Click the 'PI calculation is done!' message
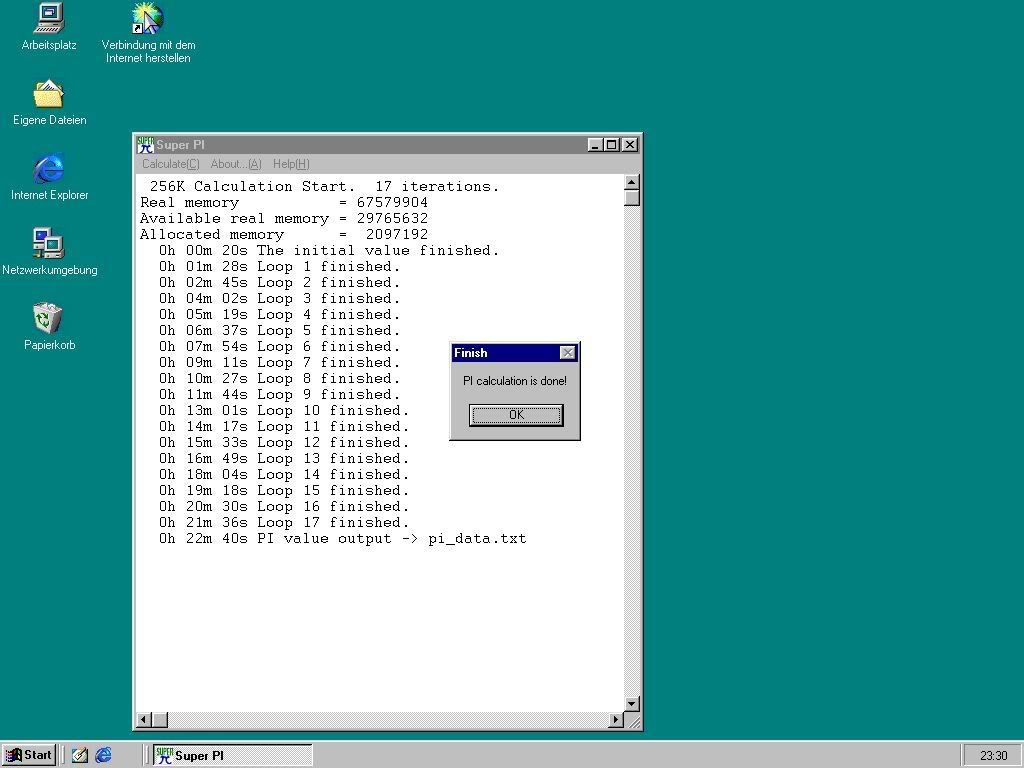The width and height of the screenshot is (1024, 768). 515,381
